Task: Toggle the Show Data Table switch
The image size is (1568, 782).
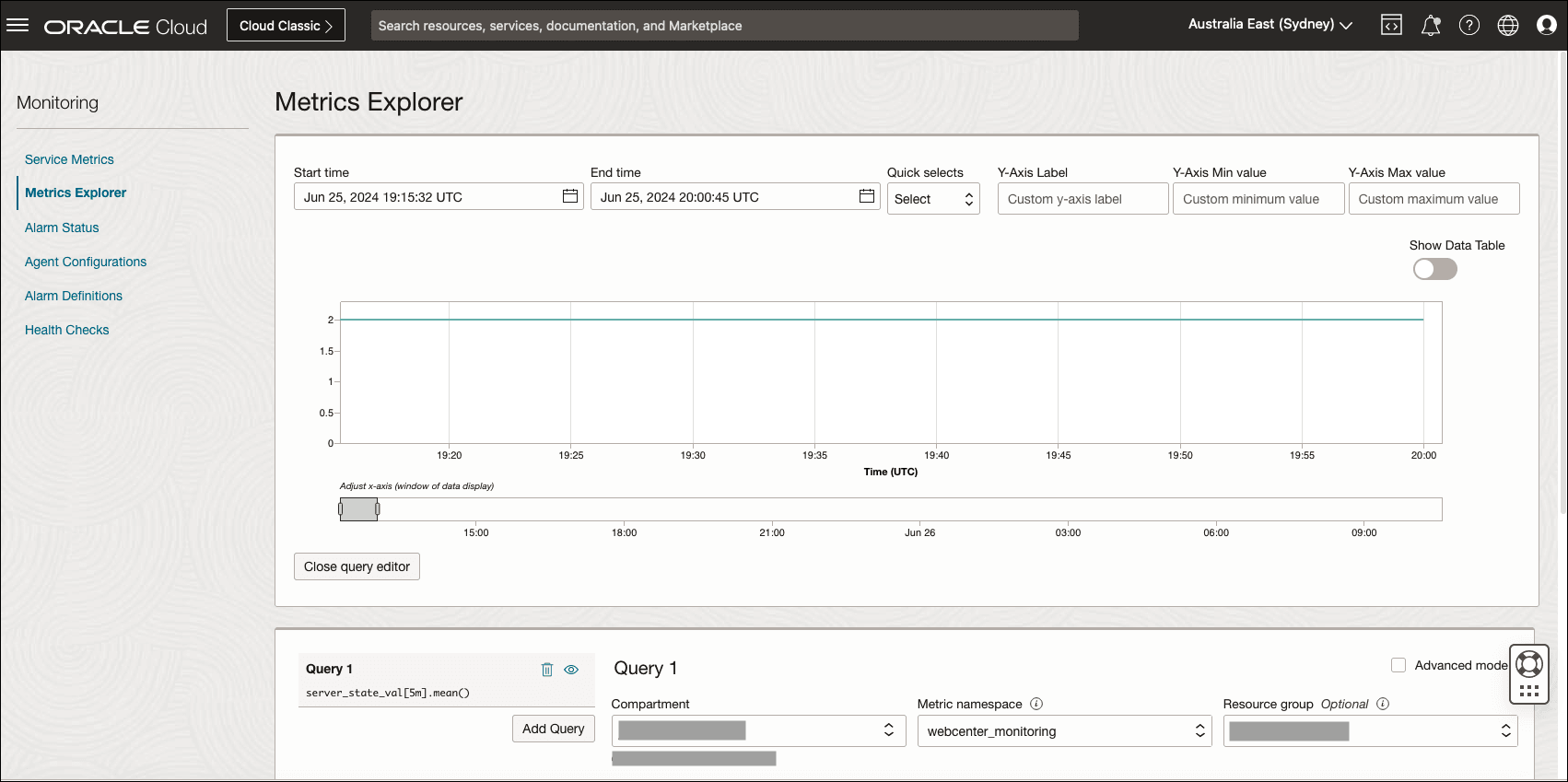Action: (x=1435, y=269)
